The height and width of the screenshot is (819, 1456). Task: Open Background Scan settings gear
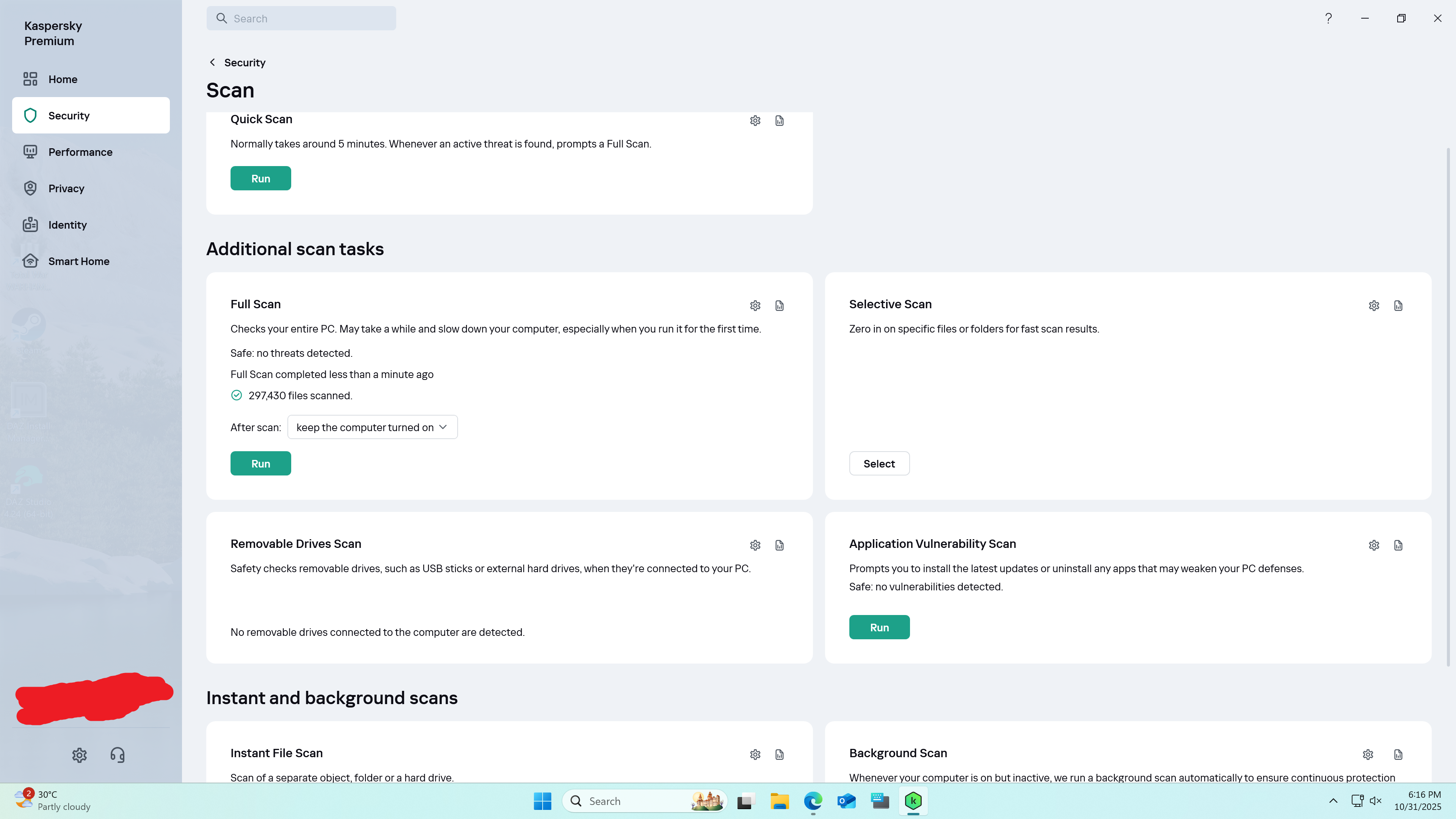1368,755
